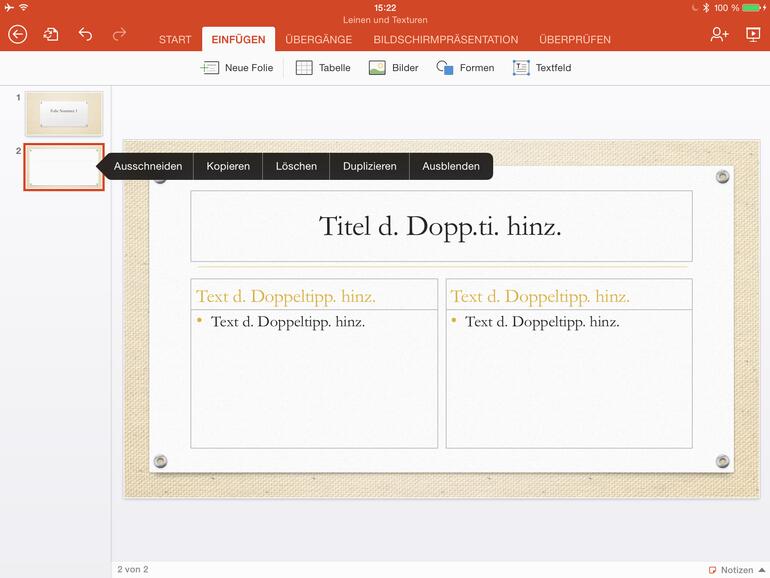Choose Ausschneiden in the context menu
This screenshot has width=770, height=578.
click(x=148, y=166)
